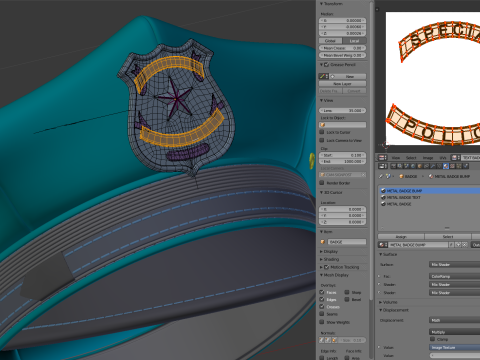The image size is (480, 360).
Task: Open the Render properties tab
Action: click(x=394, y=166)
